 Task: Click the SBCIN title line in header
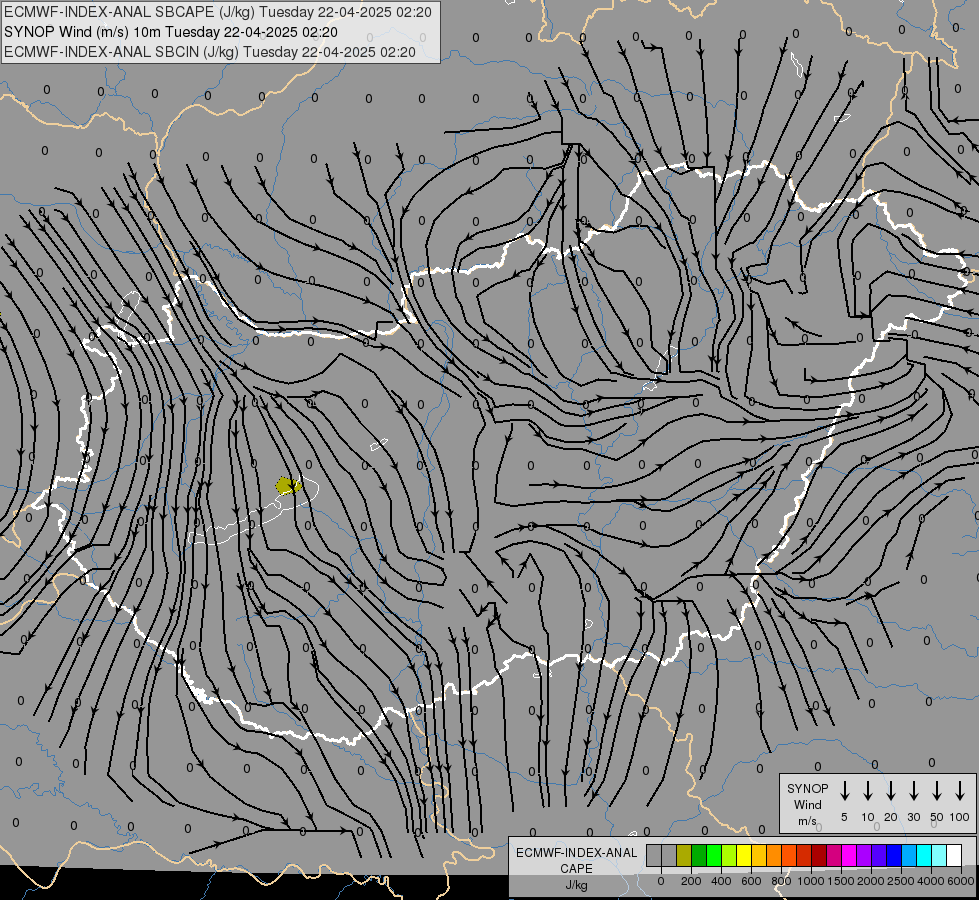[210, 52]
